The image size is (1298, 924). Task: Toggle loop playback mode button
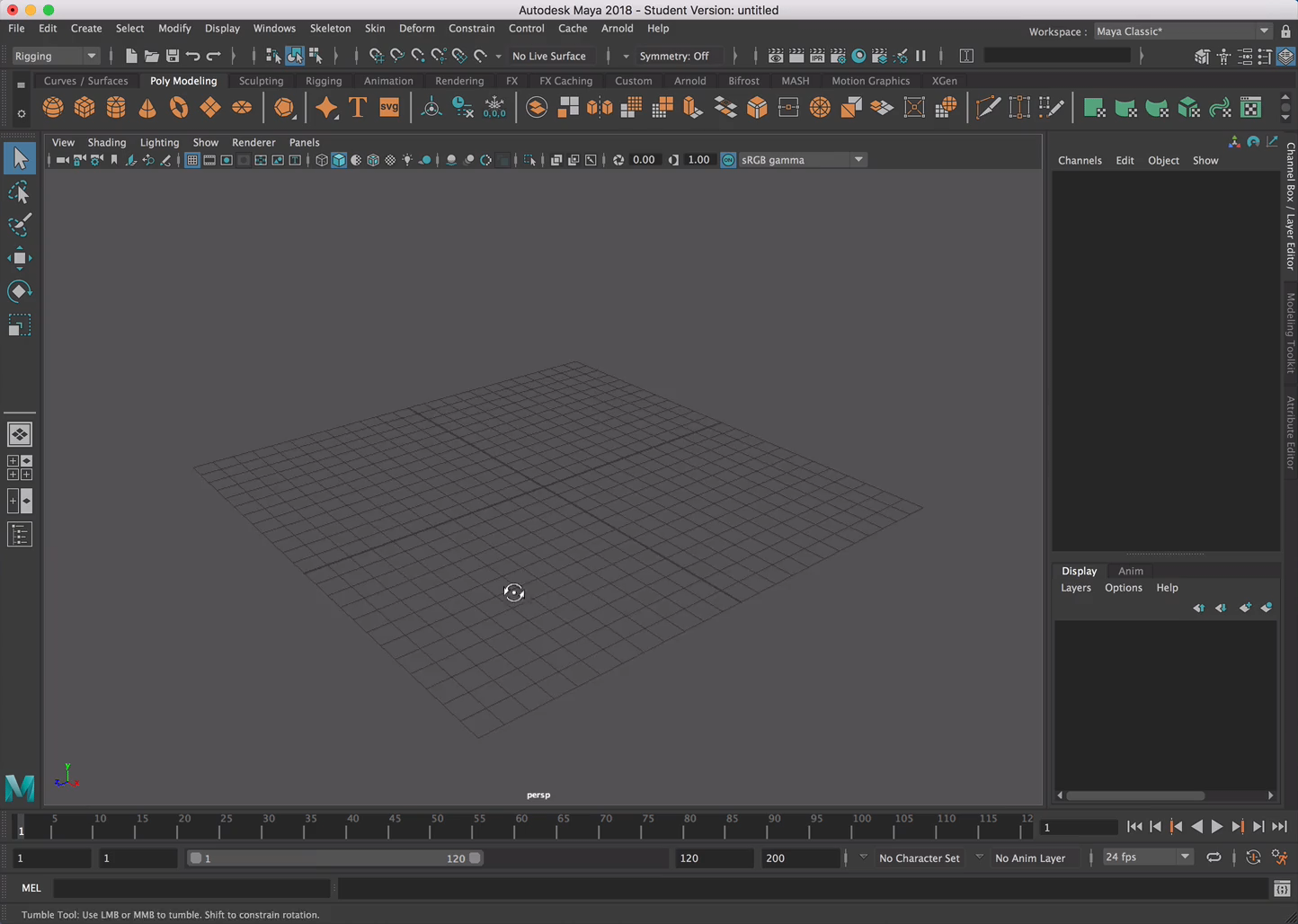pyautogui.click(x=1214, y=857)
